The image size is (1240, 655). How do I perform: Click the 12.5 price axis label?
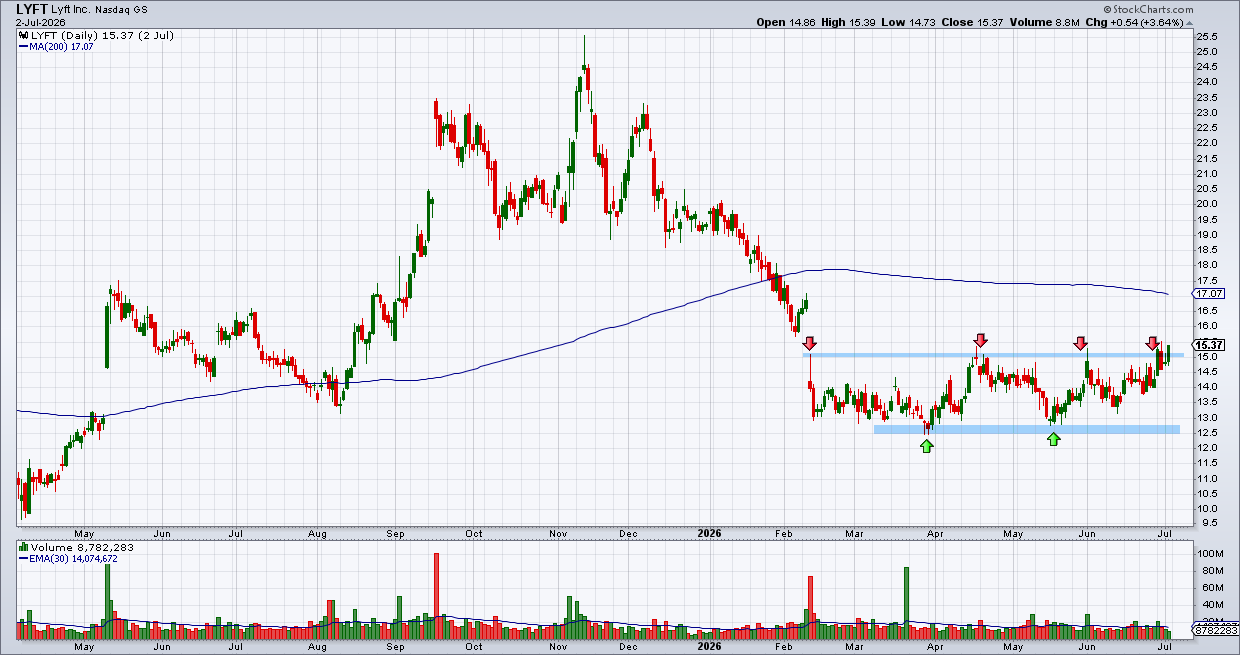pyautogui.click(x=1206, y=432)
